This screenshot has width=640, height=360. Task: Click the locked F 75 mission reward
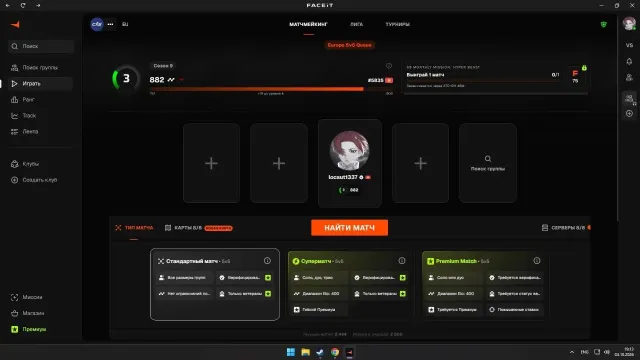point(576,76)
